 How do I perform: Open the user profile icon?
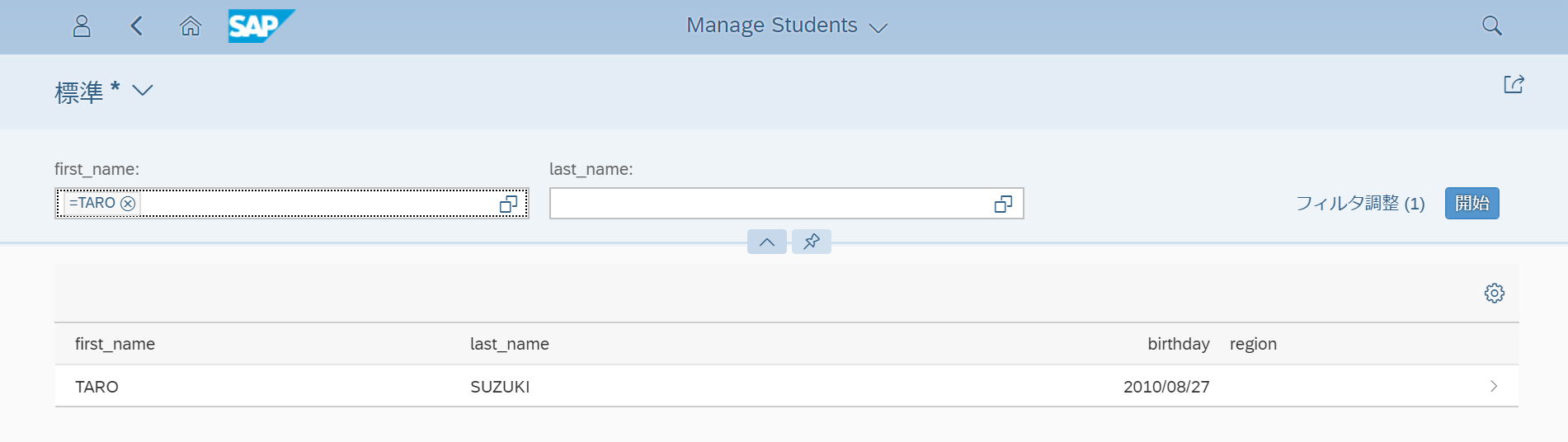(x=82, y=26)
